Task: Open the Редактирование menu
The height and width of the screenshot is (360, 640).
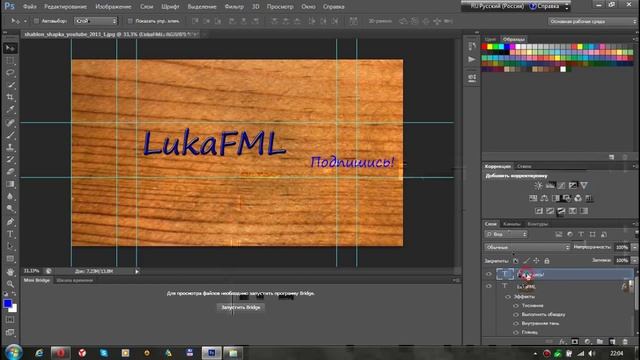Action: 65,7
